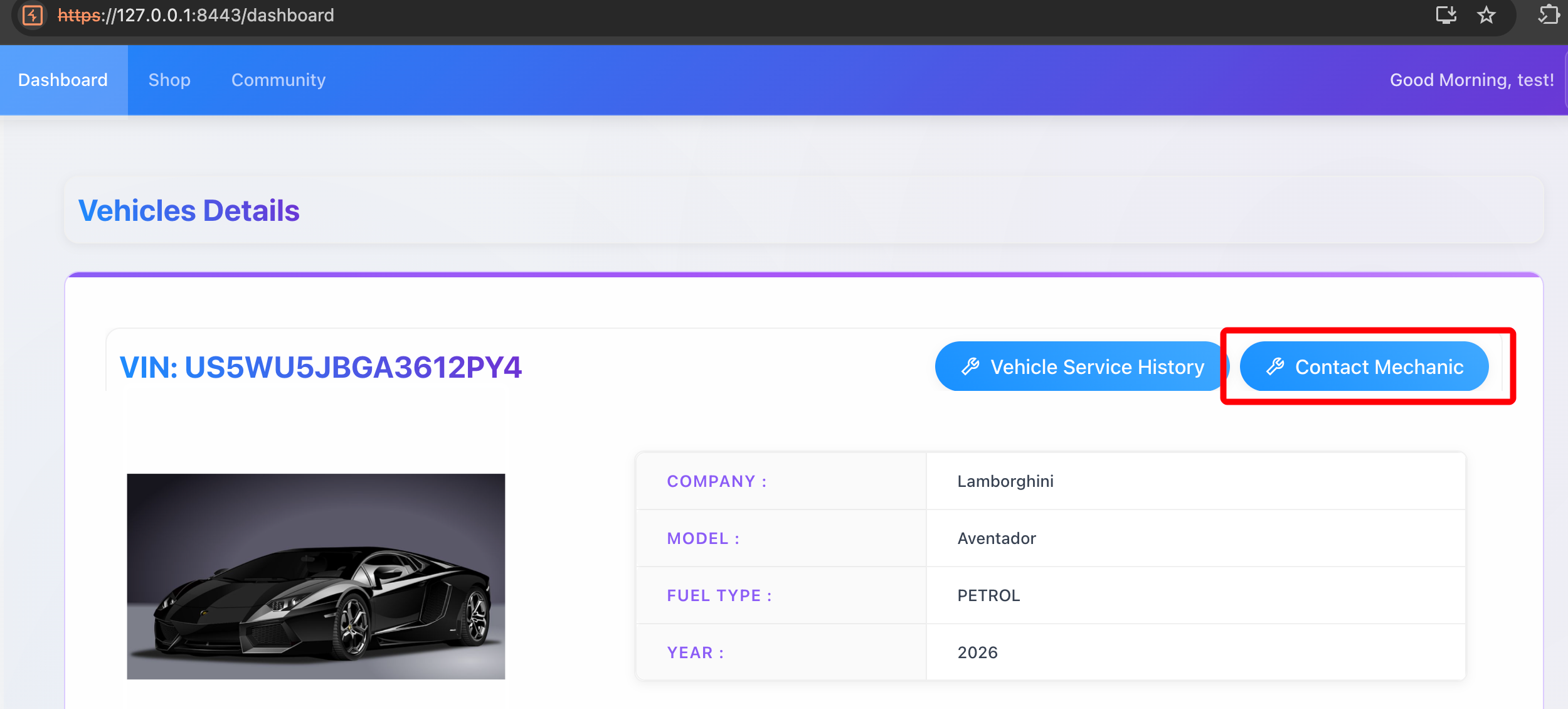Open the Dashboard tab
1568x709 pixels.
point(63,80)
